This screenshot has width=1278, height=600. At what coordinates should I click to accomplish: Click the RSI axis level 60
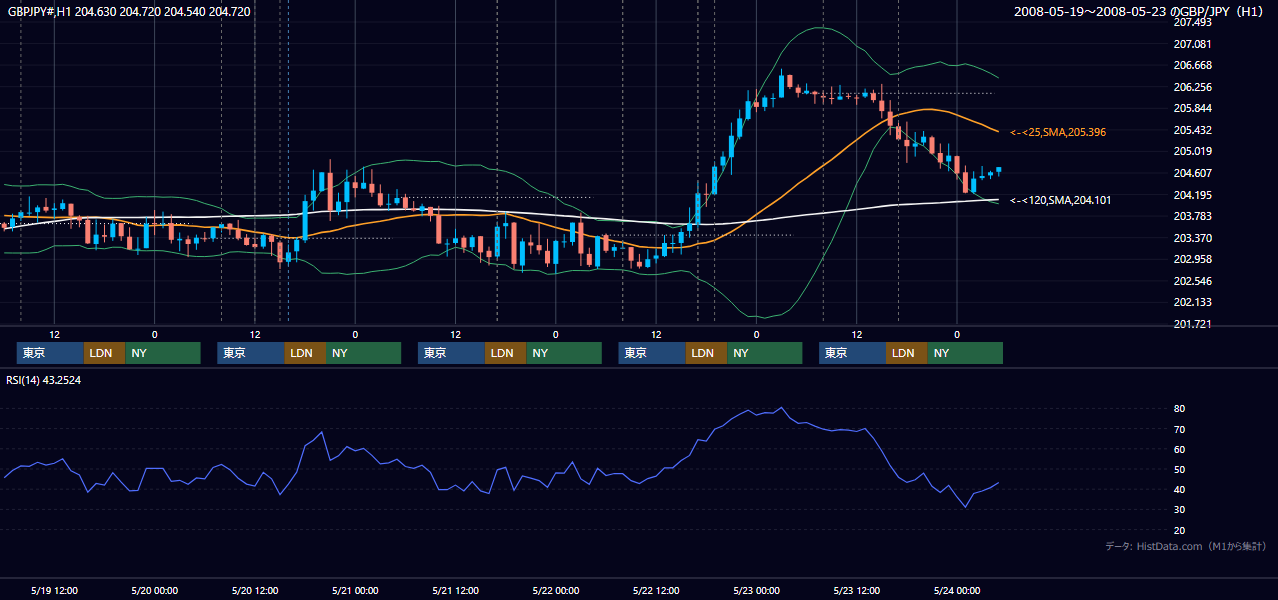1179,449
